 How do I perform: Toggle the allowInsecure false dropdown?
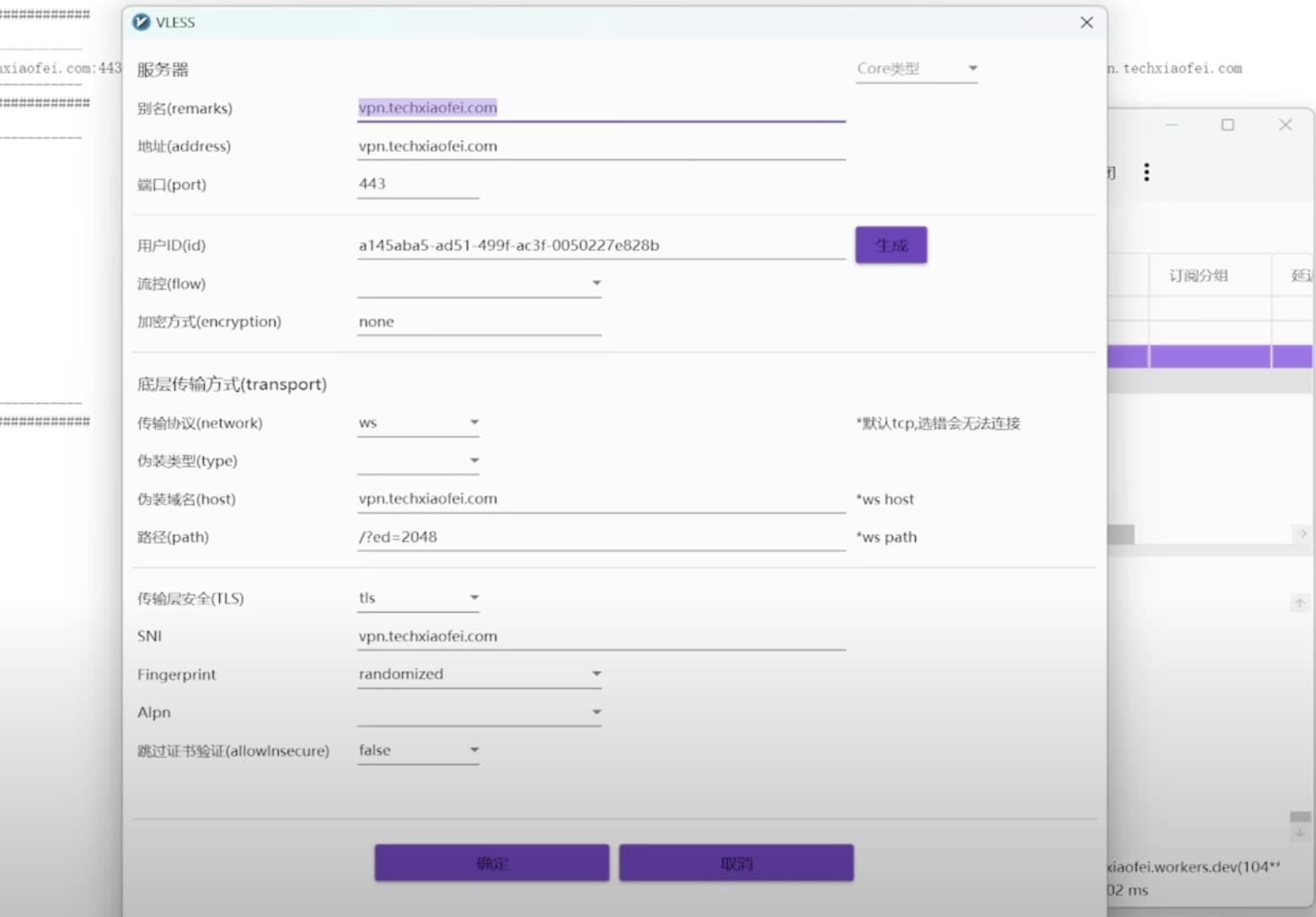(418, 751)
